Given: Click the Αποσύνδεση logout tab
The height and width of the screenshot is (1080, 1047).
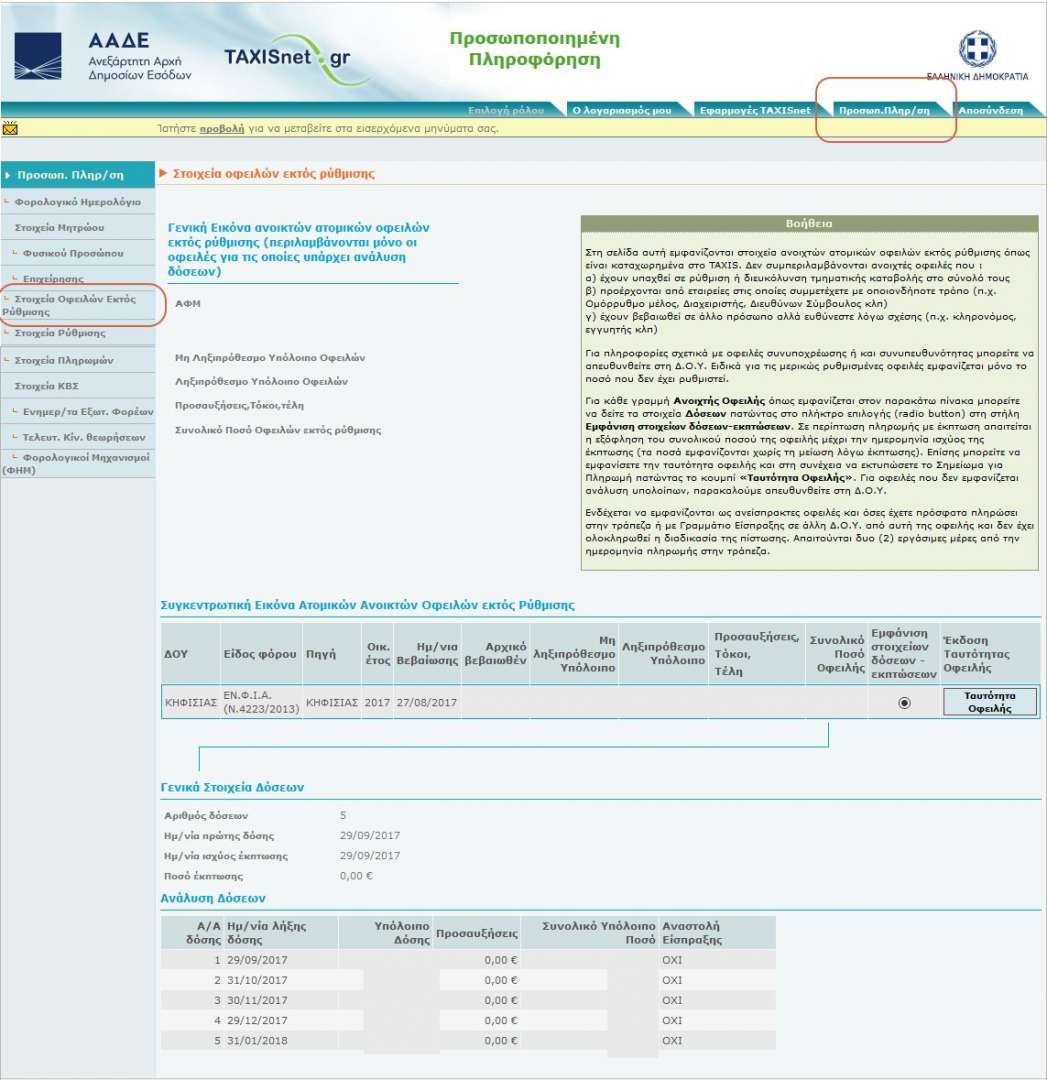Looking at the screenshot, I should (990, 110).
